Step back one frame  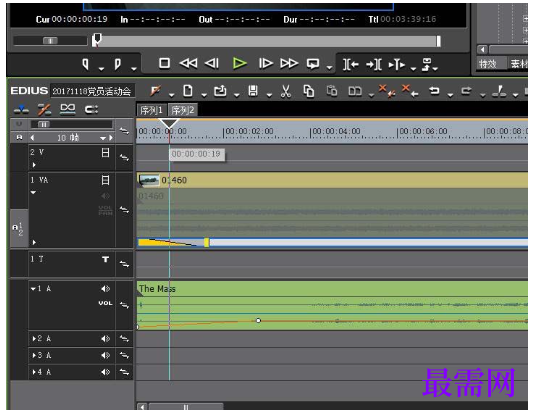point(212,63)
